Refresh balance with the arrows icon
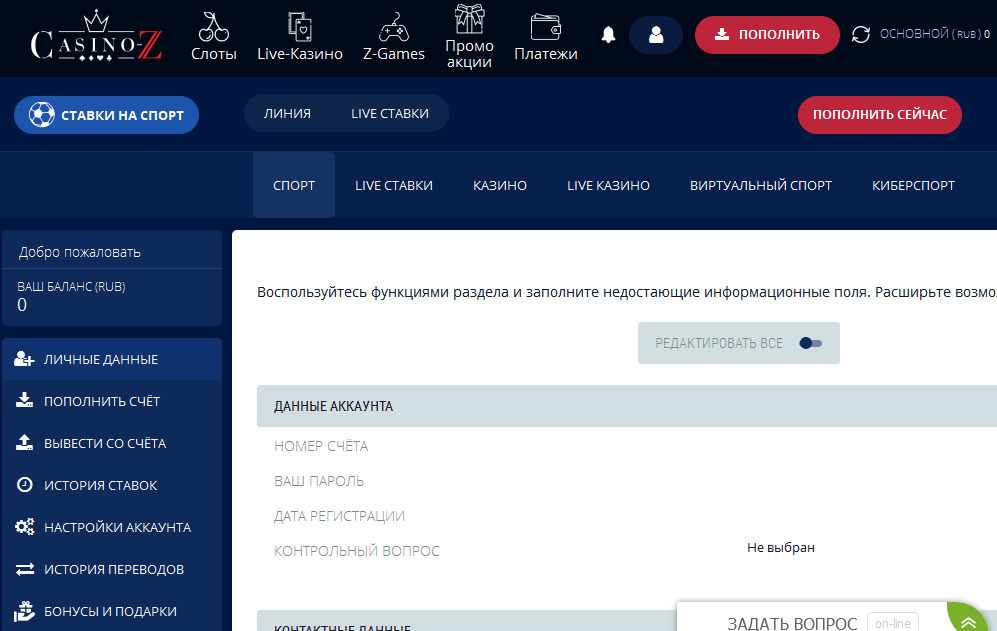Screen dimensions: 997x631 861,35
